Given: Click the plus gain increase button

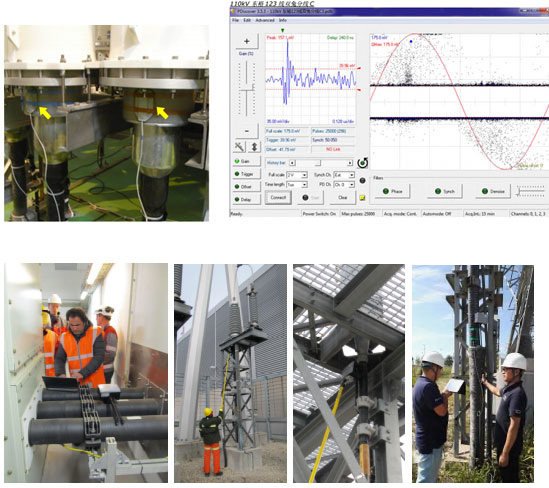Looking at the screenshot, I should coord(246,41).
